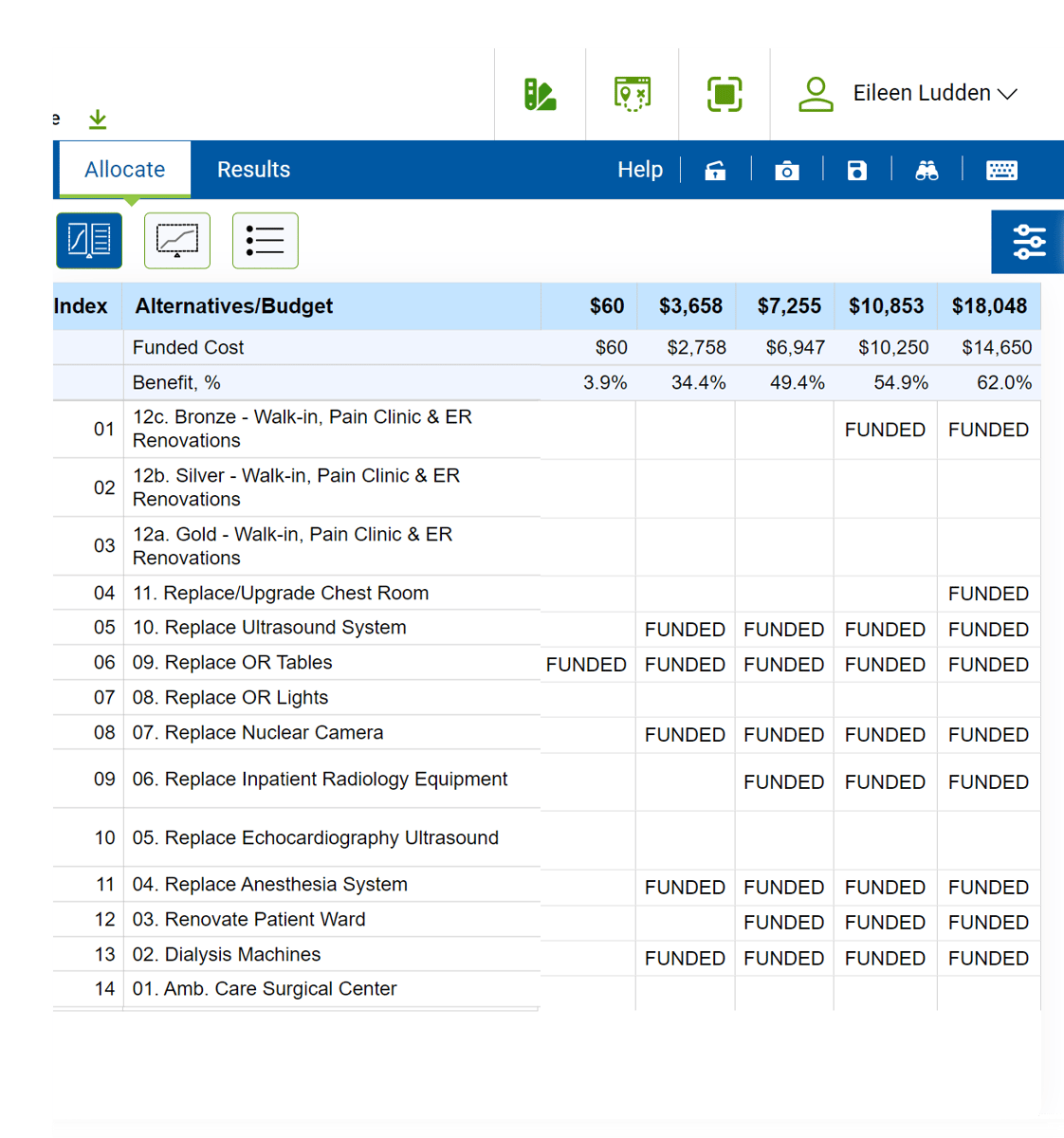Image resolution: width=1064 pixels, height=1138 pixels.
Task: Select the $10,853 budget column header
Action: point(886,306)
